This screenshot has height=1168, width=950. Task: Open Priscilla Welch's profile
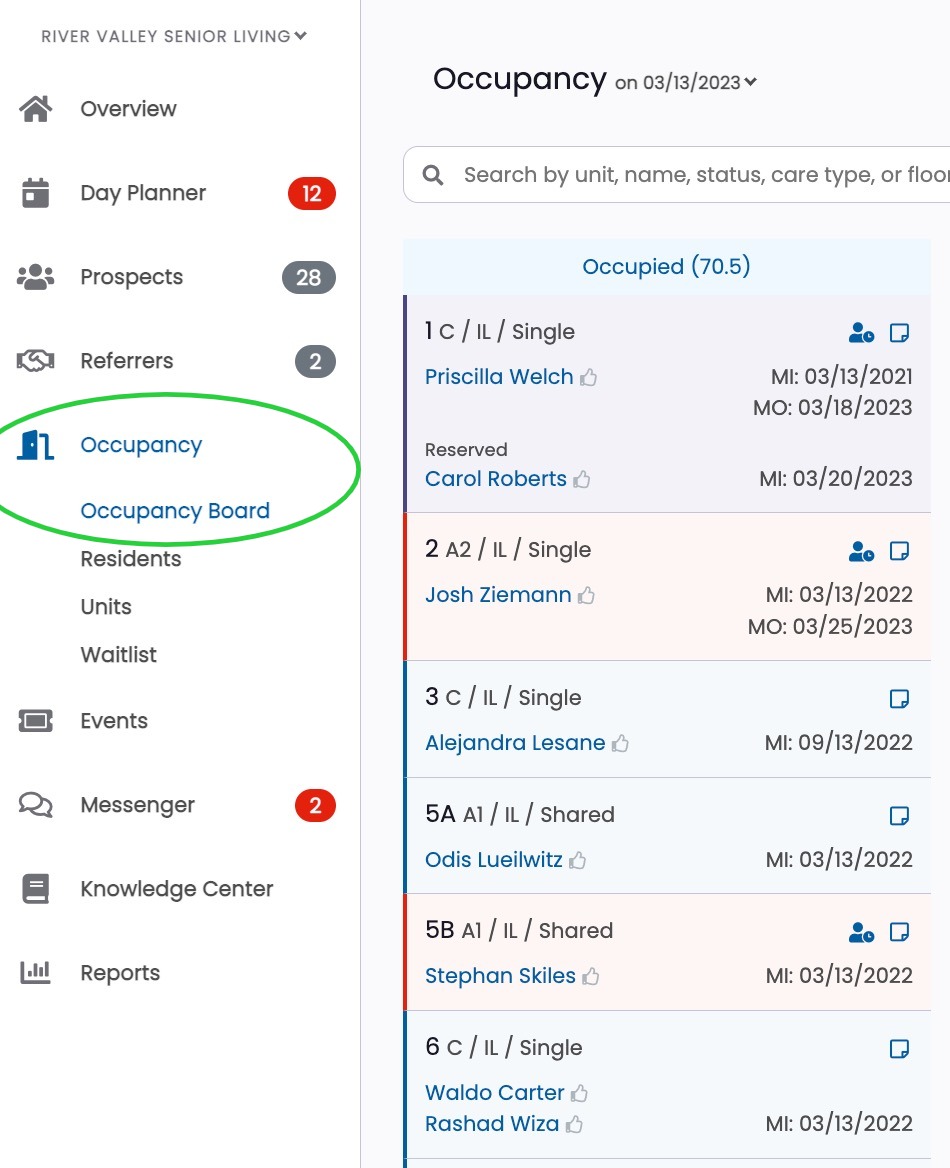coord(498,377)
